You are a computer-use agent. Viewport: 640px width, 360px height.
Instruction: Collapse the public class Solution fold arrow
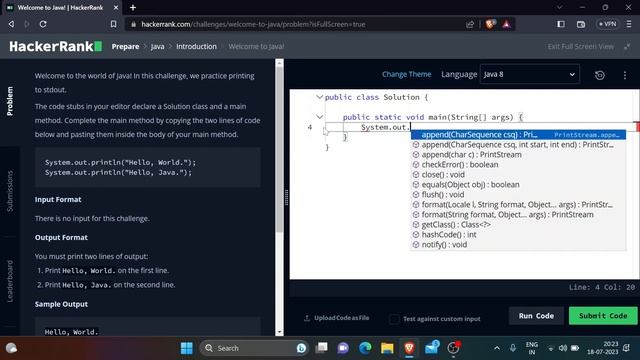point(319,97)
